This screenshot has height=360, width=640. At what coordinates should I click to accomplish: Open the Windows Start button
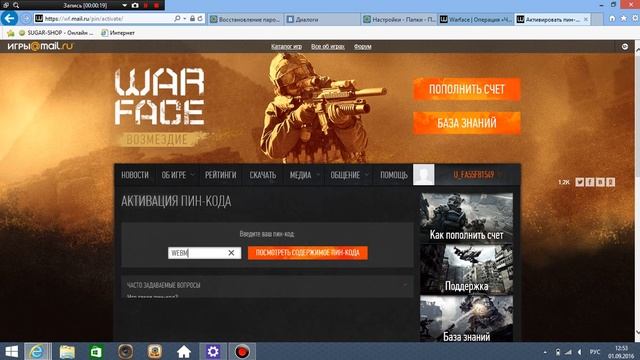point(11,351)
